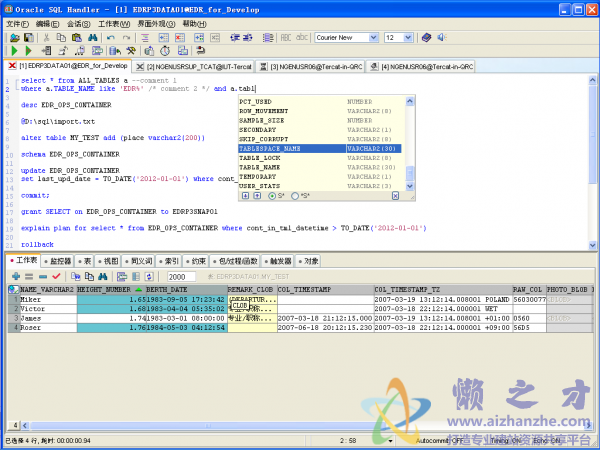Select the cell containing James
Image resolution: width=600 pixels, height=450 pixels.
point(48,318)
